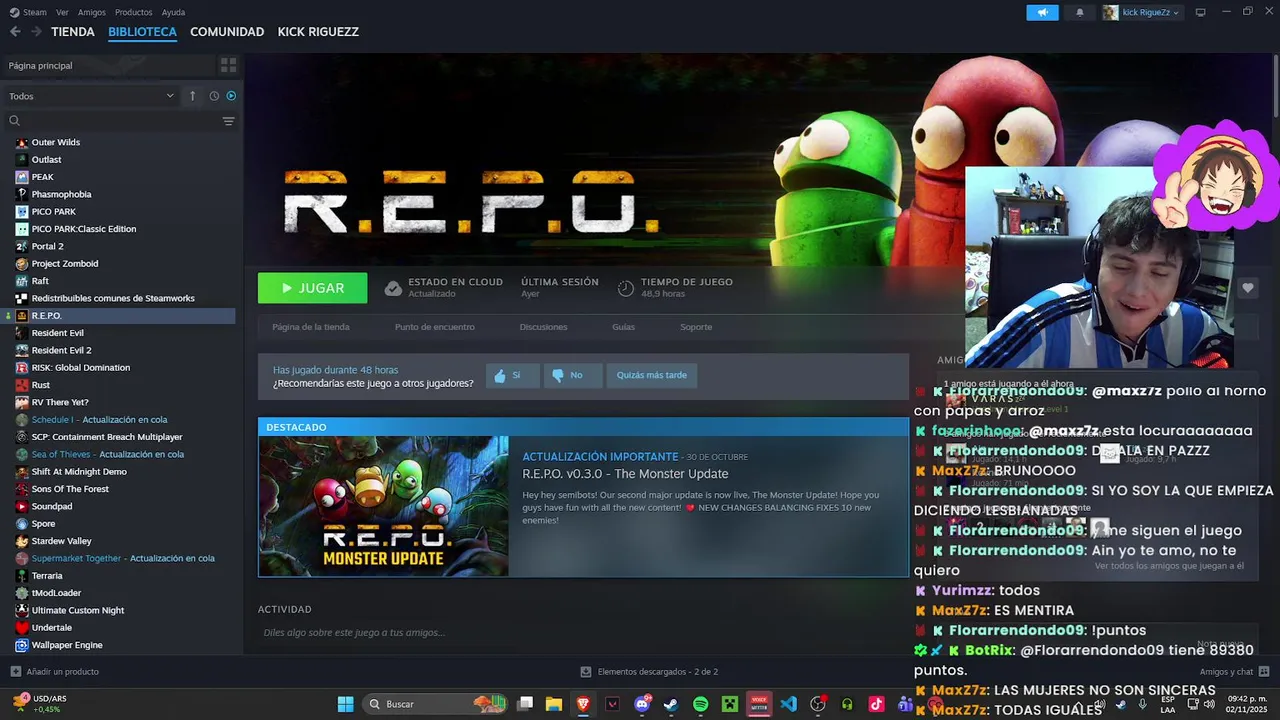1280x720 pixels.
Task: Open the Guías tab
Action: [x=623, y=327]
